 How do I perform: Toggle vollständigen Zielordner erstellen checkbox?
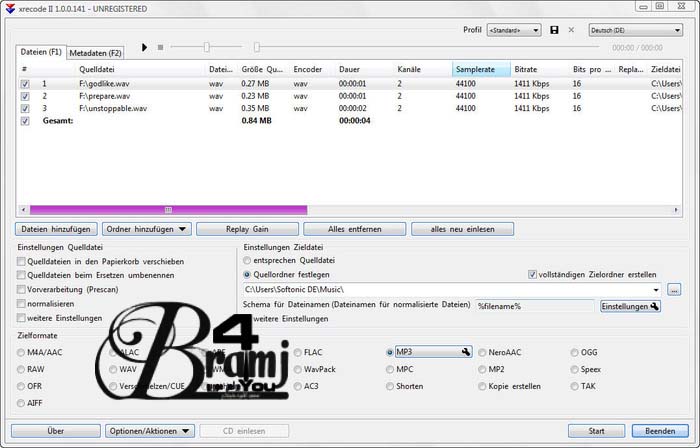(x=532, y=274)
